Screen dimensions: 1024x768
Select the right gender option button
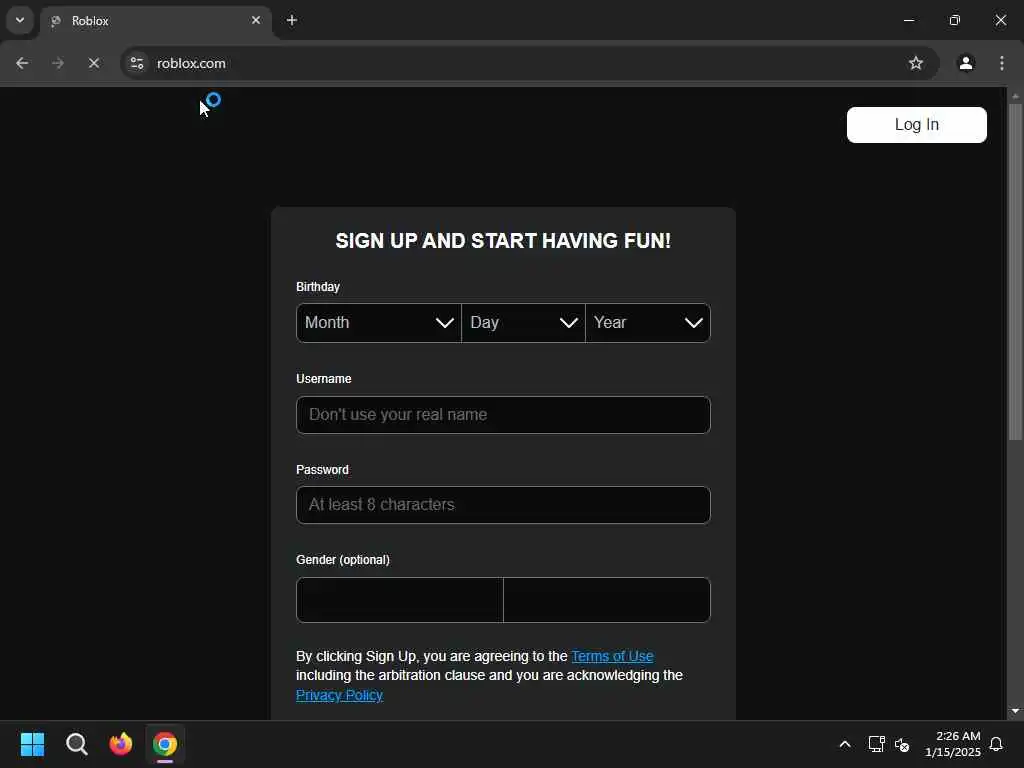pyautogui.click(x=607, y=600)
